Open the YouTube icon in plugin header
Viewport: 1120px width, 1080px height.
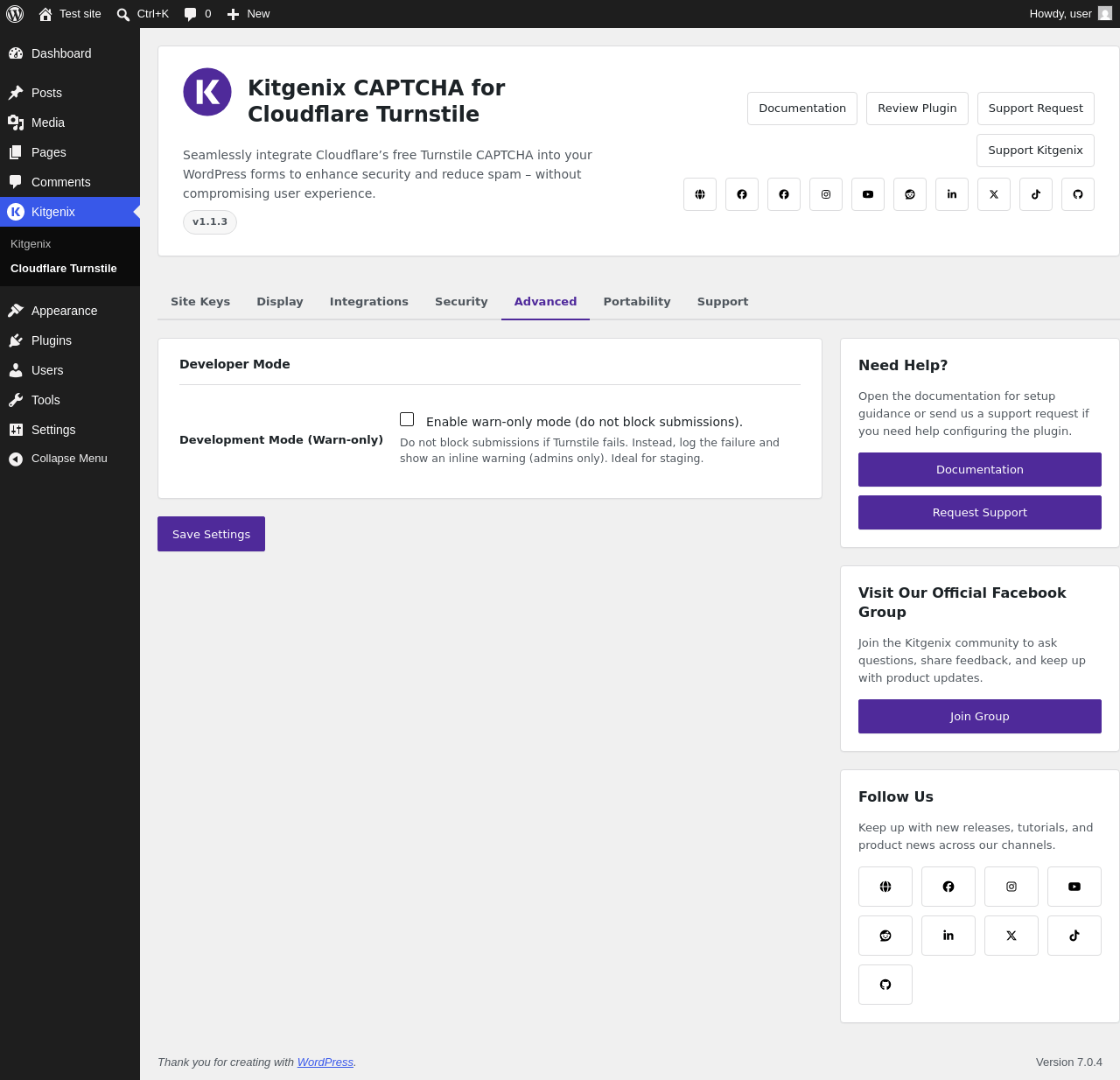(x=868, y=194)
